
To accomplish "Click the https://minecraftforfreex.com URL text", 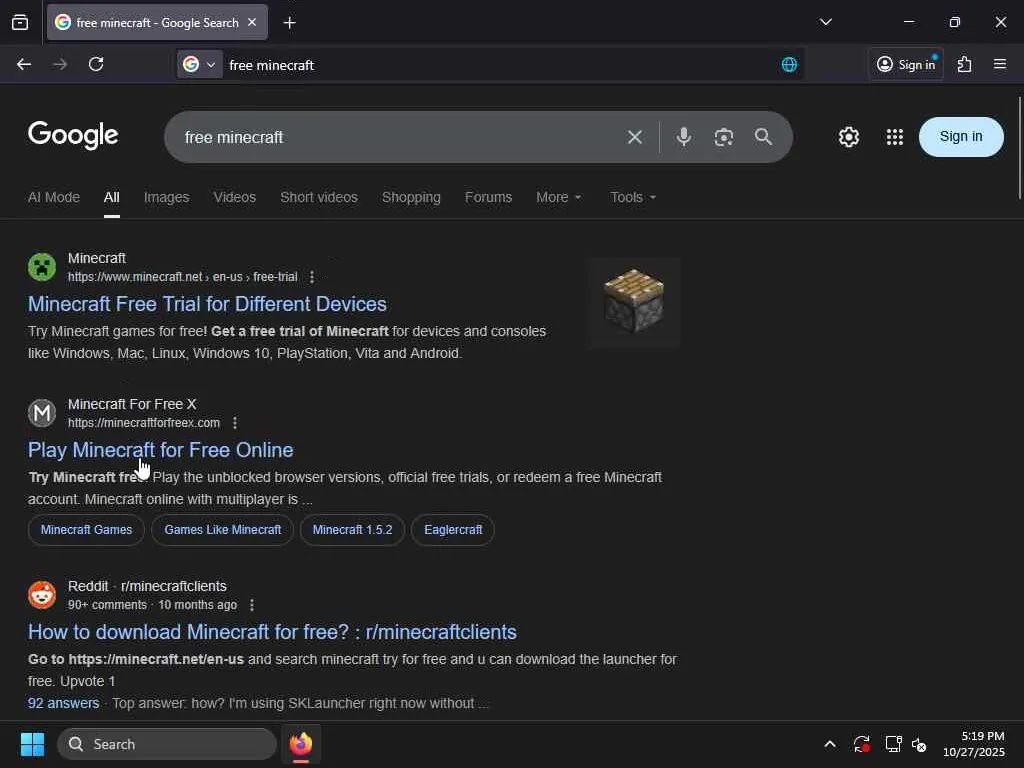I will click(144, 423).
